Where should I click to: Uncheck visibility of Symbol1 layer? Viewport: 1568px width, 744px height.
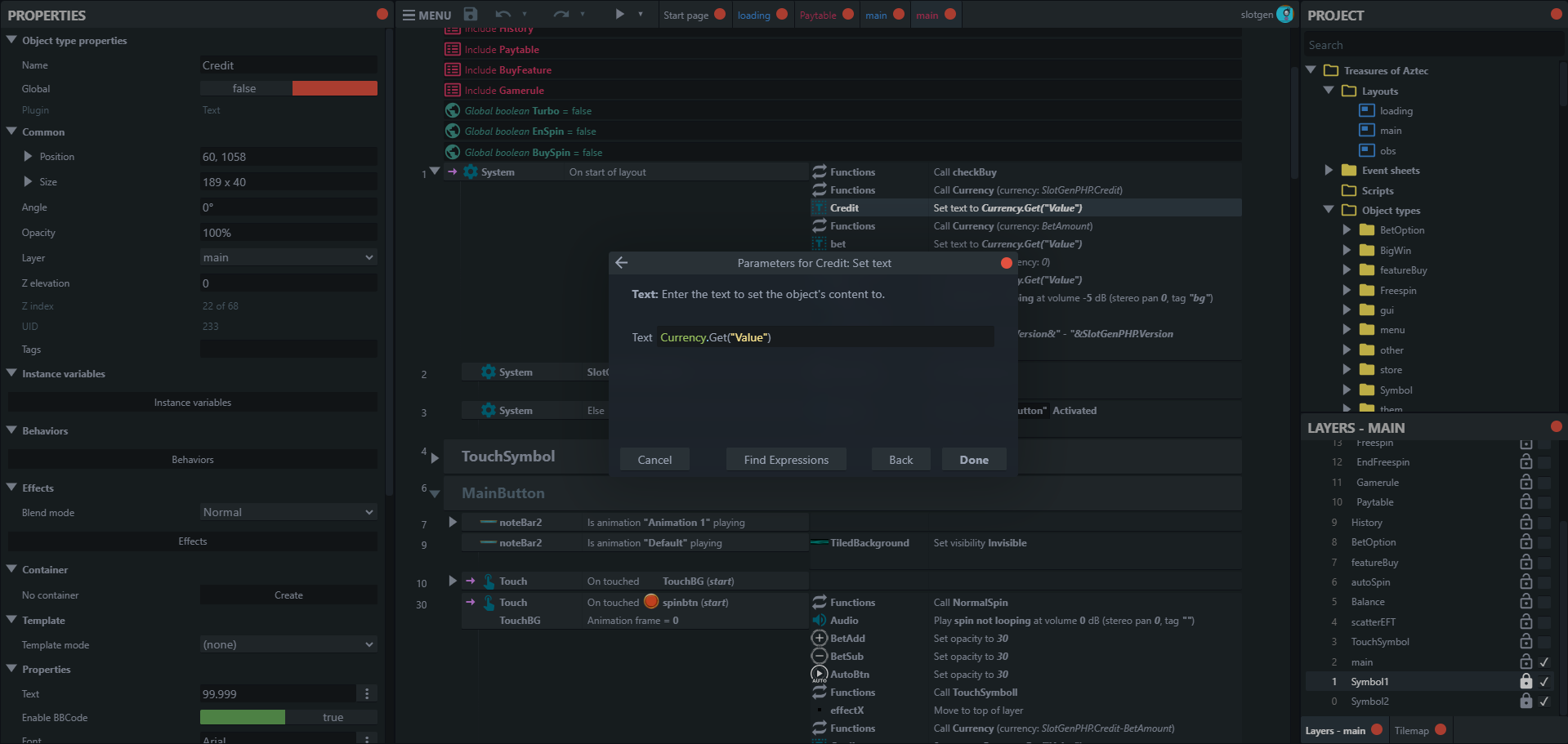point(1544,681)
